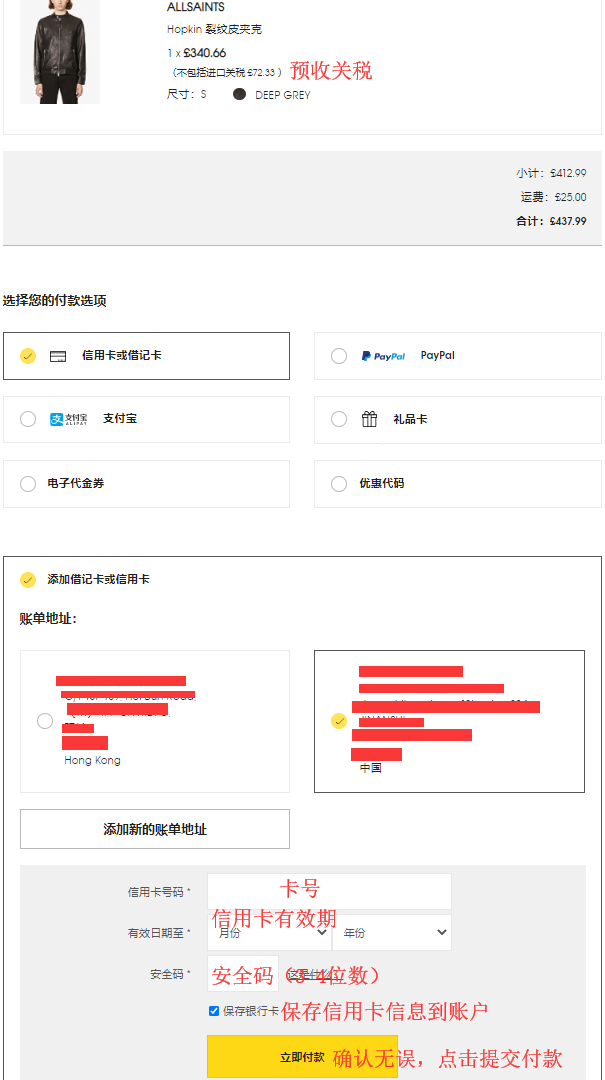Click the credit card icon beside 信用卡或借记卡
Image resolution: width=605 pixels, height=1080 pixels.
click(x=58, y=356)
